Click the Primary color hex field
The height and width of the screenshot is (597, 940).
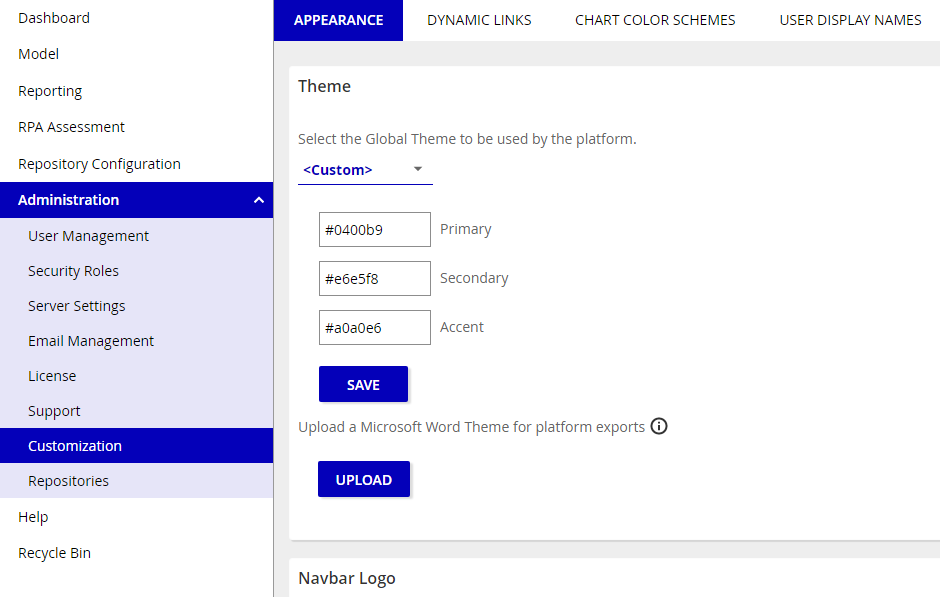[374, 229]
